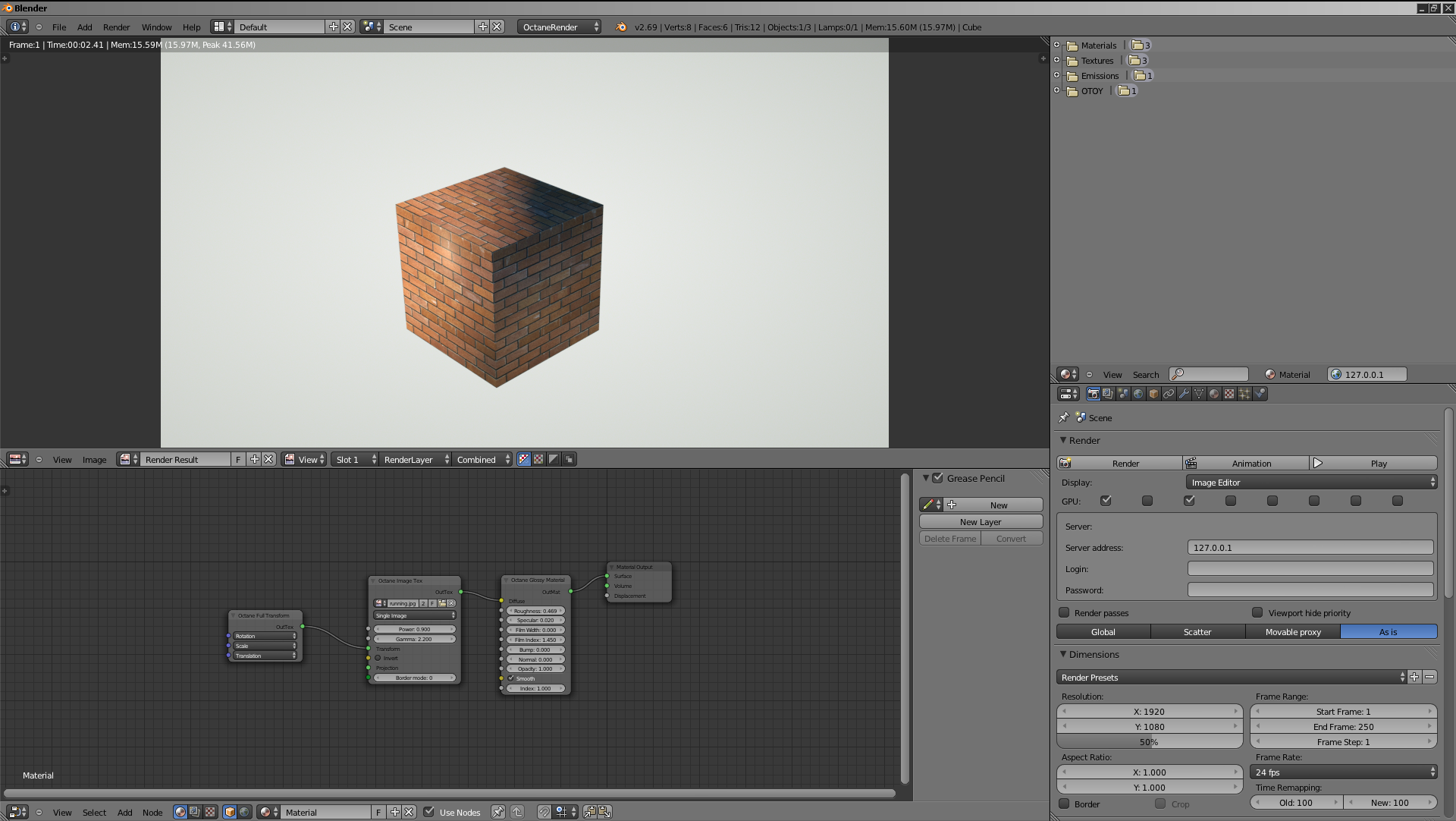Open the Modifiers wrench tab
The height and width of the screenshot is (821, 1456).
click(1184, 394)
